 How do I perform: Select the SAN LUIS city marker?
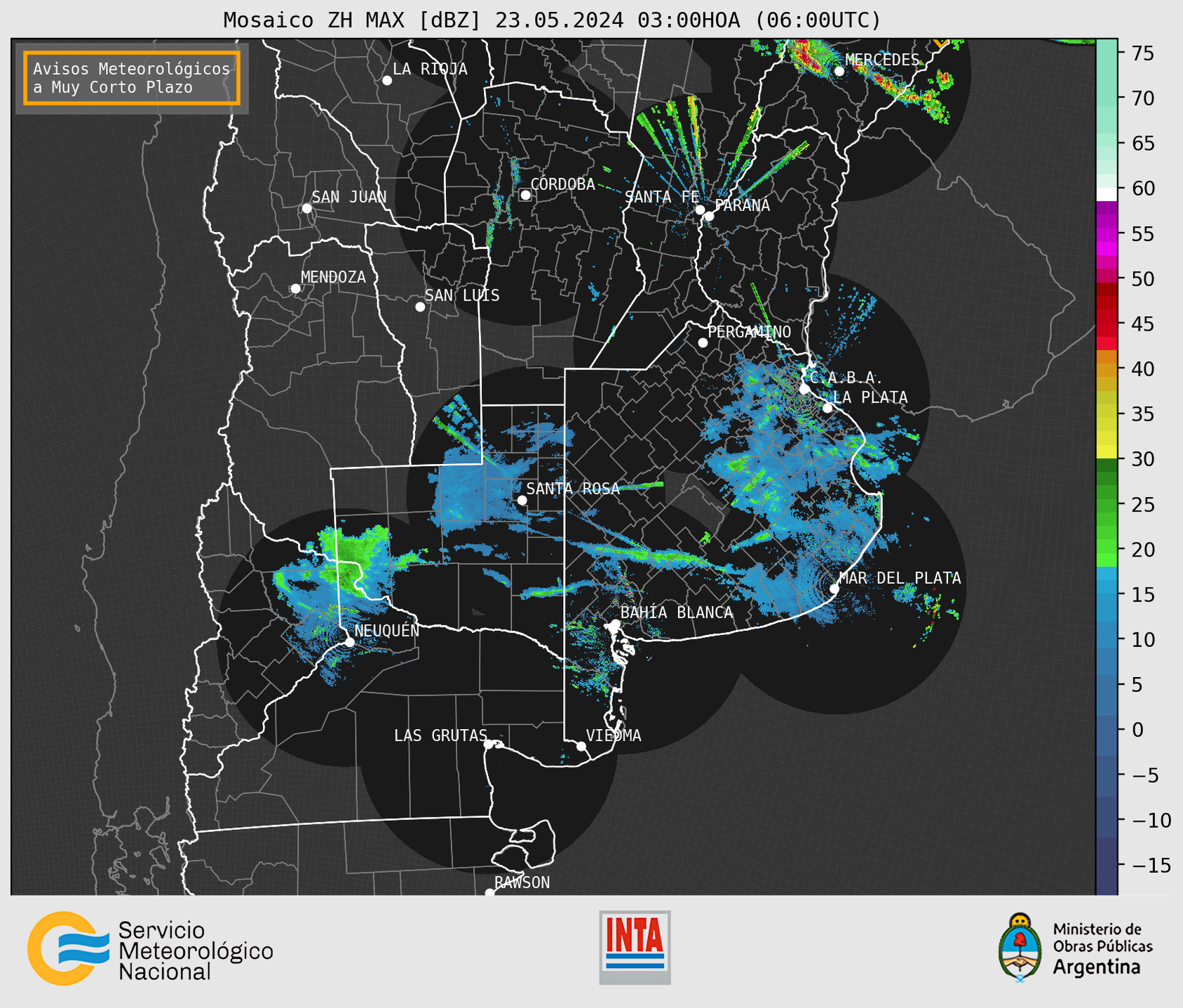pyautogui.click(x=420, y=307)
